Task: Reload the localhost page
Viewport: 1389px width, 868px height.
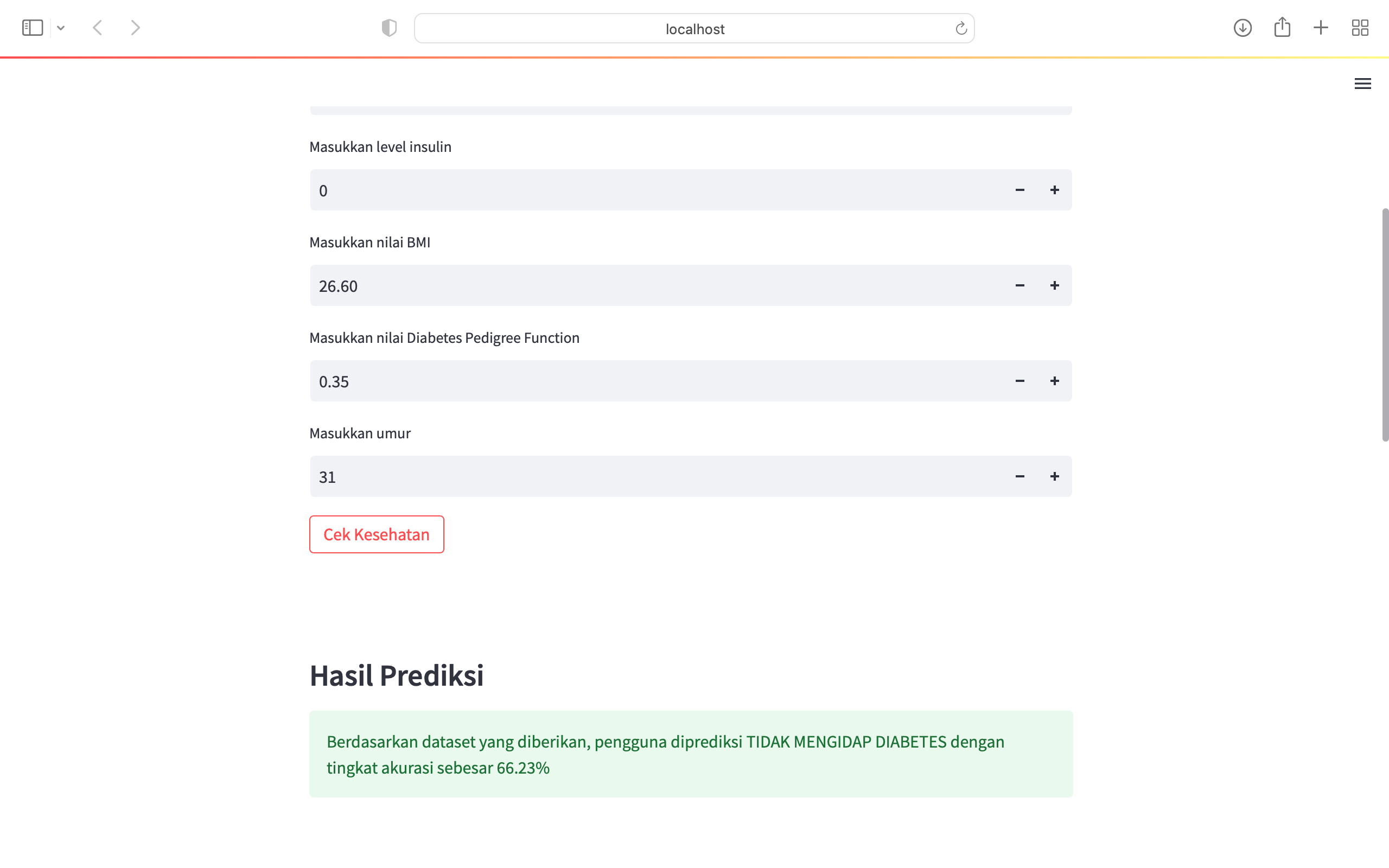Action: point(961,28)
